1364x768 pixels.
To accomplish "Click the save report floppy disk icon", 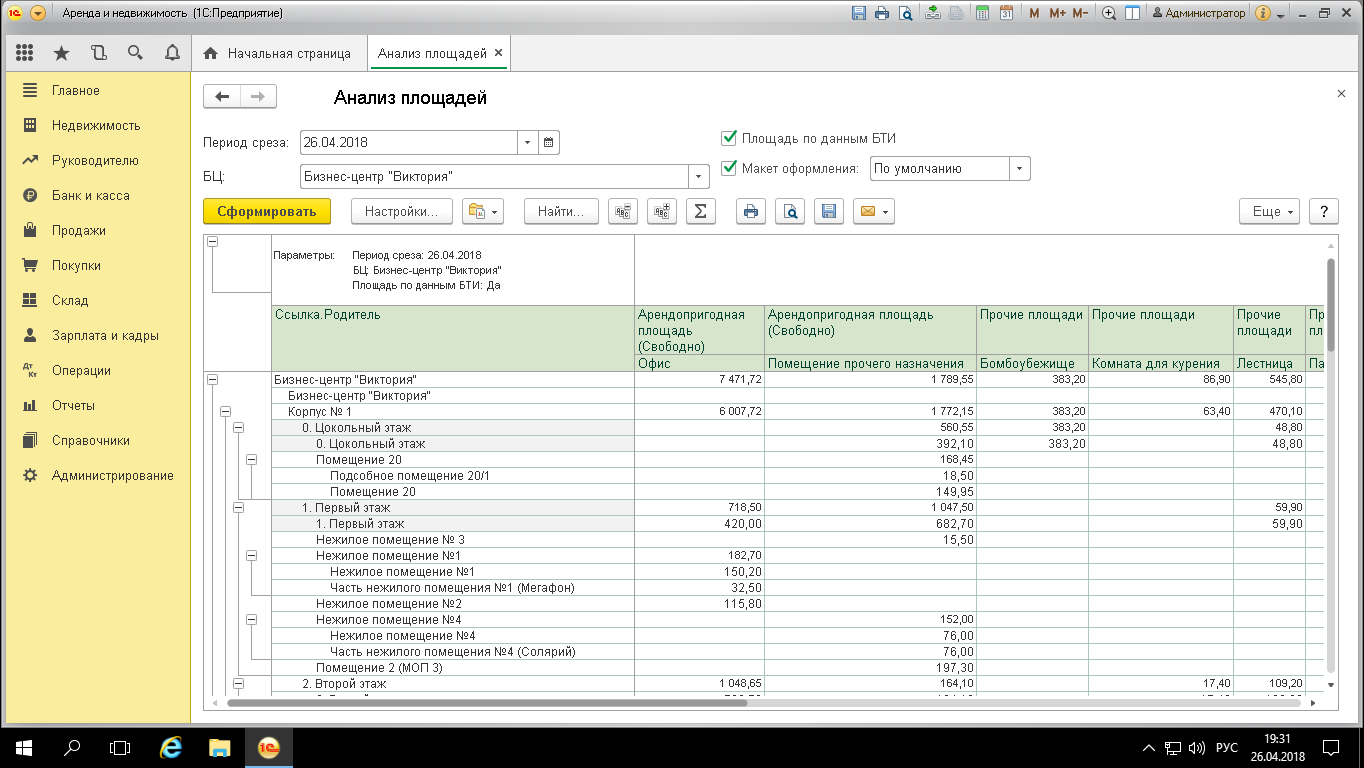I will coord(828,211).
